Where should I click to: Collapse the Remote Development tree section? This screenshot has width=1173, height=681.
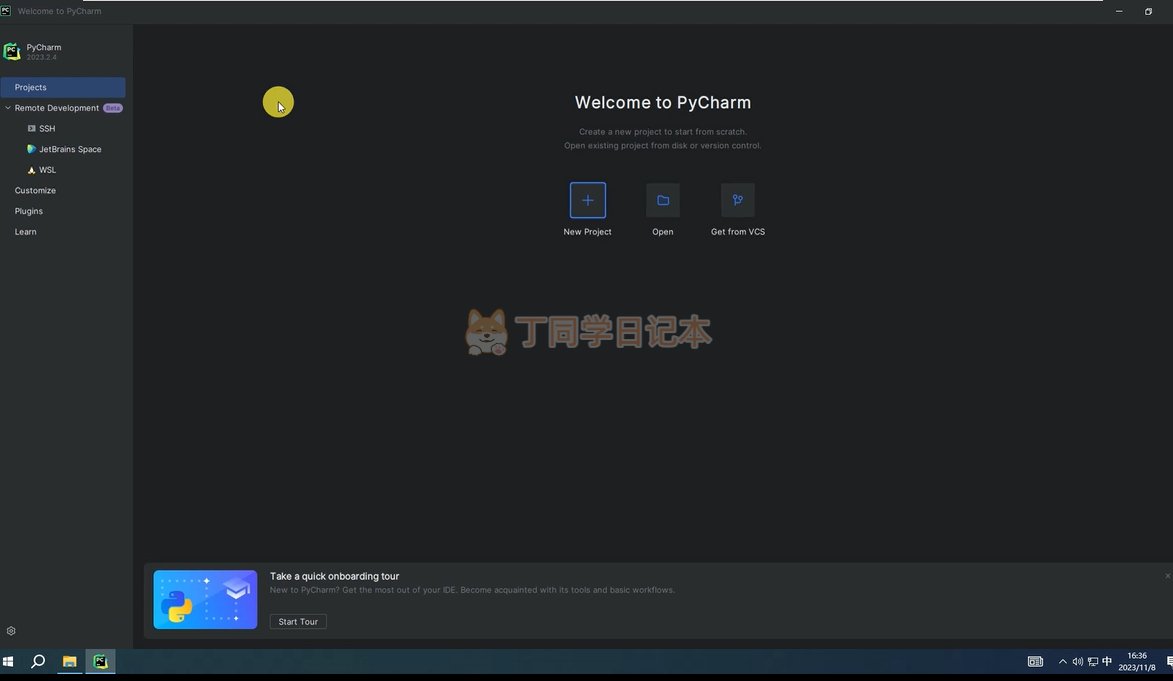coord(8,108)
